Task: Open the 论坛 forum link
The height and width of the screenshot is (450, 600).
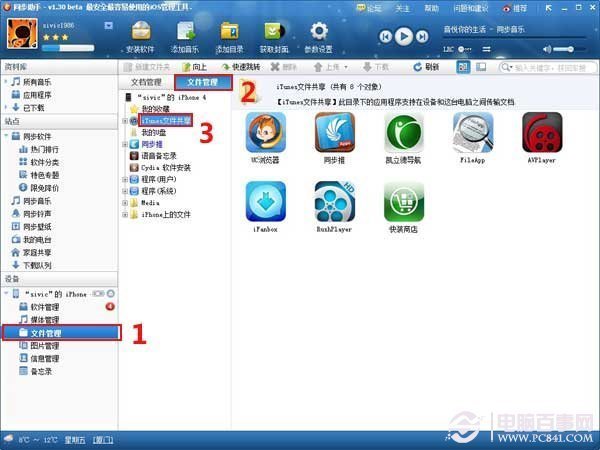Action: (x=369, y=8)
